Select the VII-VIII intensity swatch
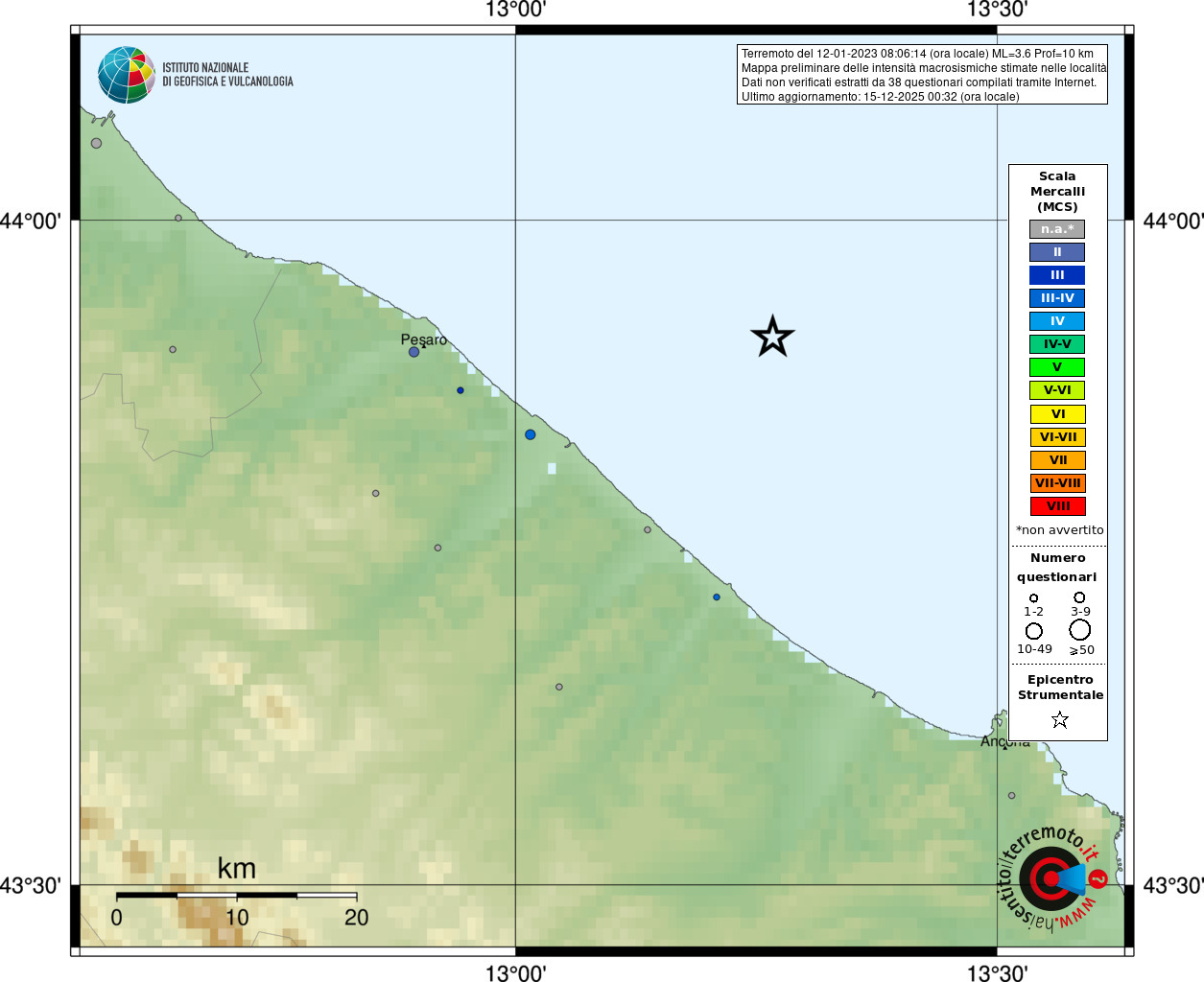This screenshot has height=982, width=1204. point(1058,483)
